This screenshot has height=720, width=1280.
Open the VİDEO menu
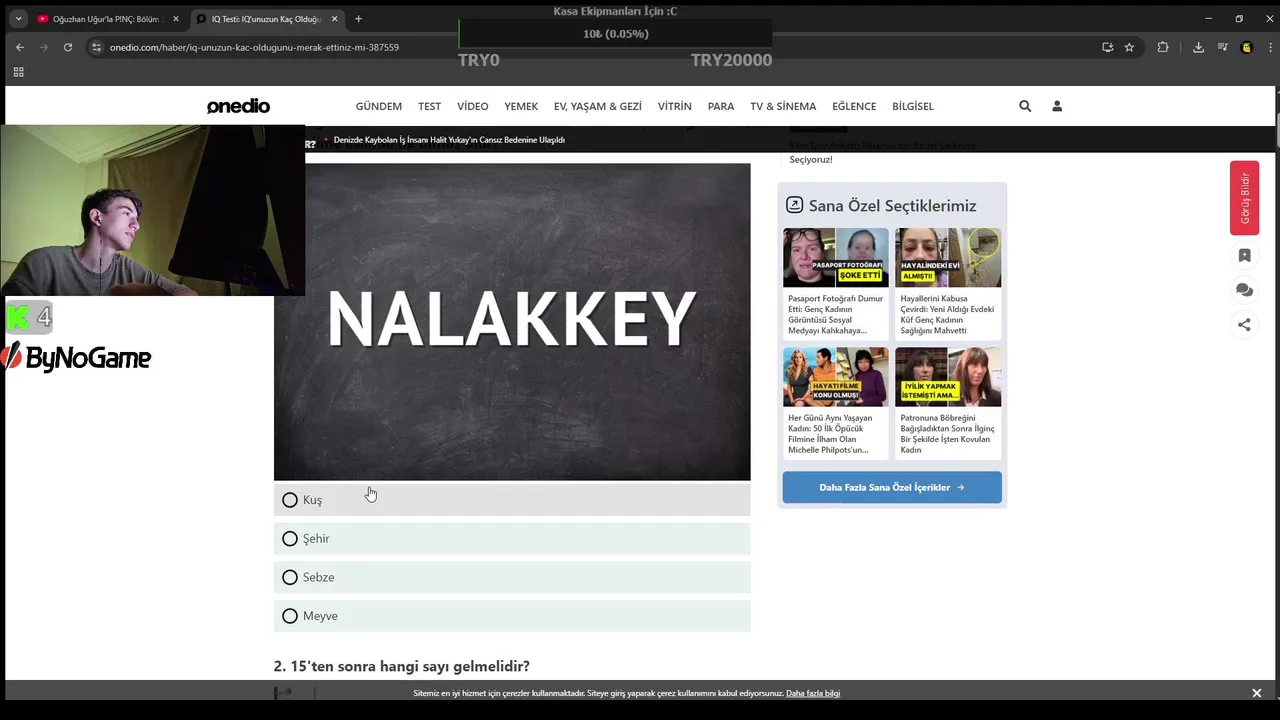(x=473, y=106)
